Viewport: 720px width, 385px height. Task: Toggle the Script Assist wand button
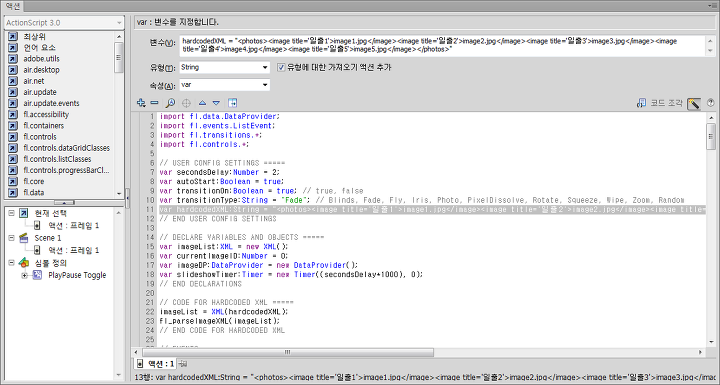tap(694, 103)
